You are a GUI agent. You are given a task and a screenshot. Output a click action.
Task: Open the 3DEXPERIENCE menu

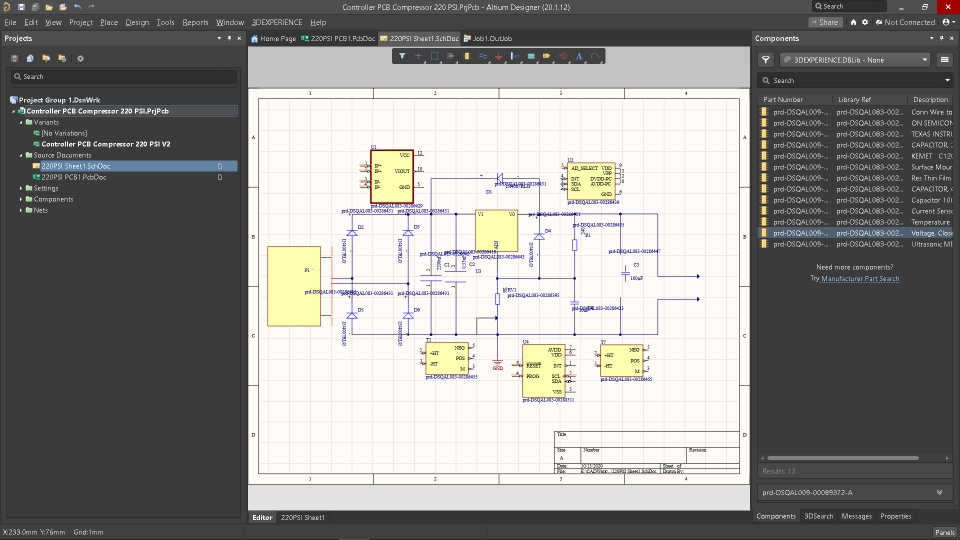pyautogui.click(x=277, y=22)
